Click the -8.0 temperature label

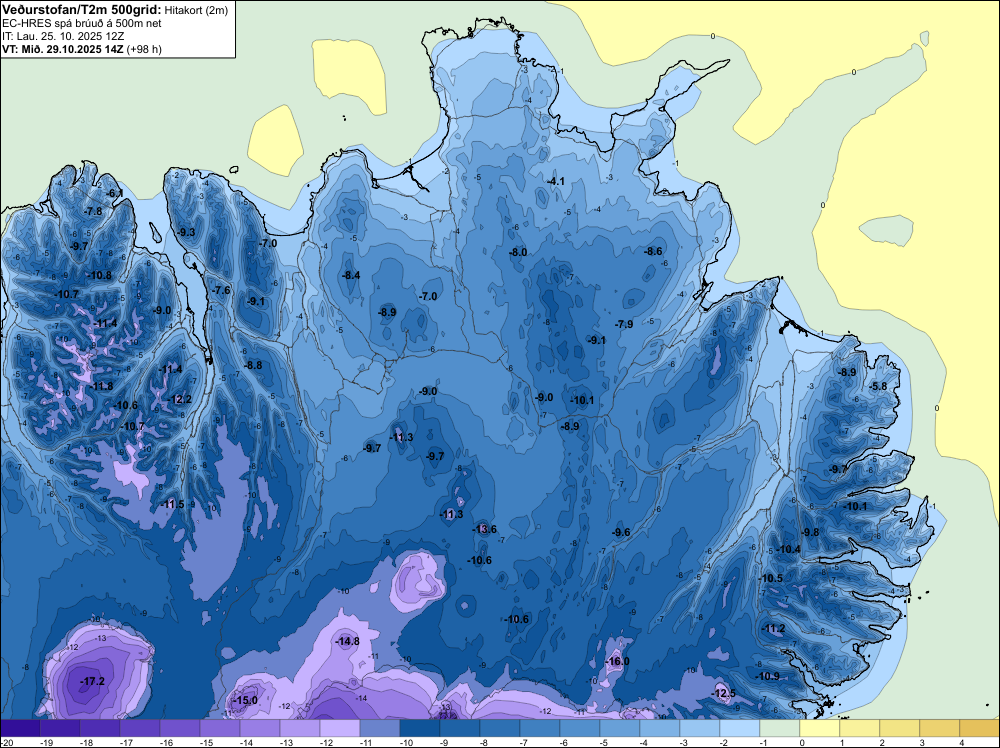click(x=518, y=253)
